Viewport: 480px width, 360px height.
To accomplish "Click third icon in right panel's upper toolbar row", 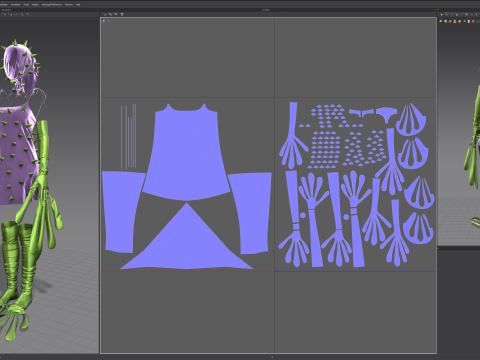I will pos(452,14).
